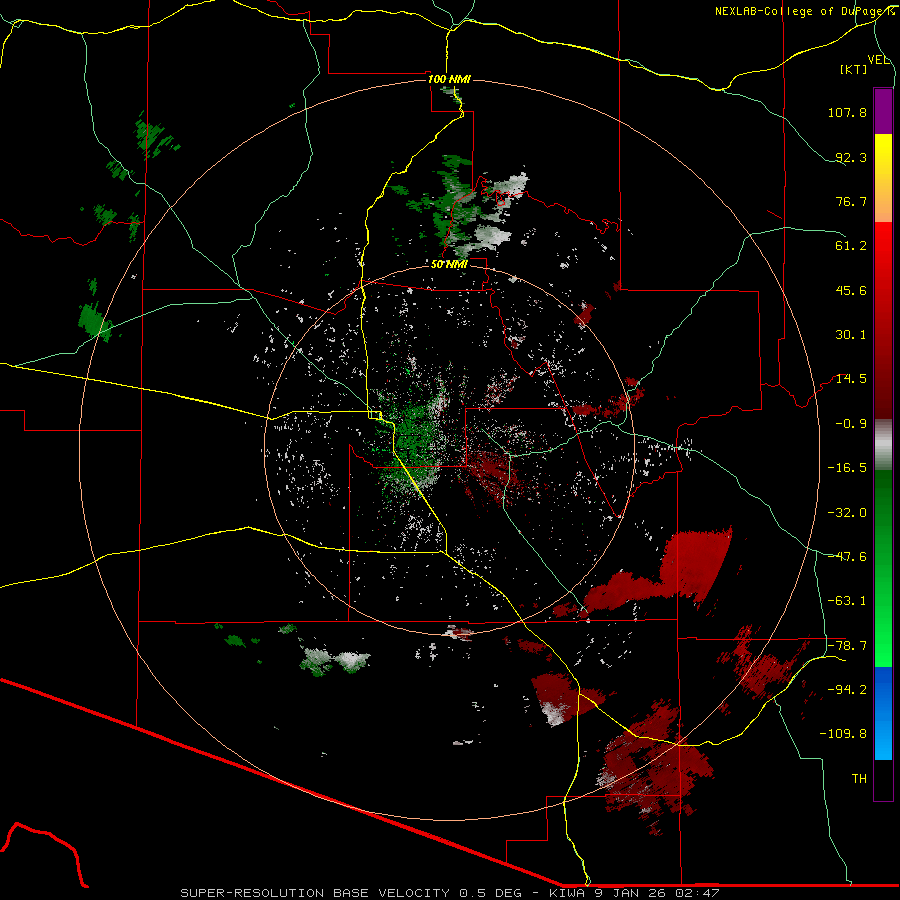The height and width of the screenshot is (900, 900).
Task: Click the [KT] units label
Action: pos(854,69)
